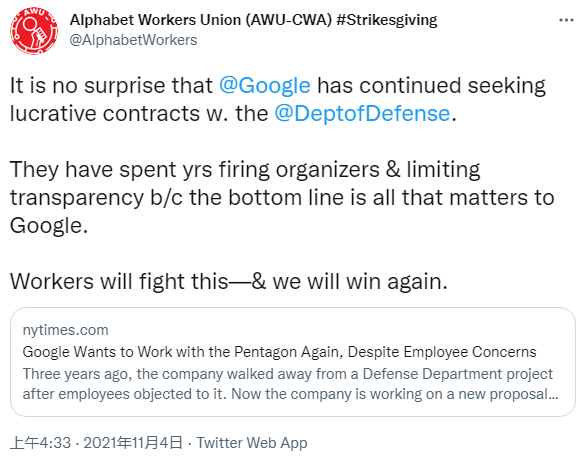Click the tweet's first paragraph about lucrative contracts

point(278,99)
